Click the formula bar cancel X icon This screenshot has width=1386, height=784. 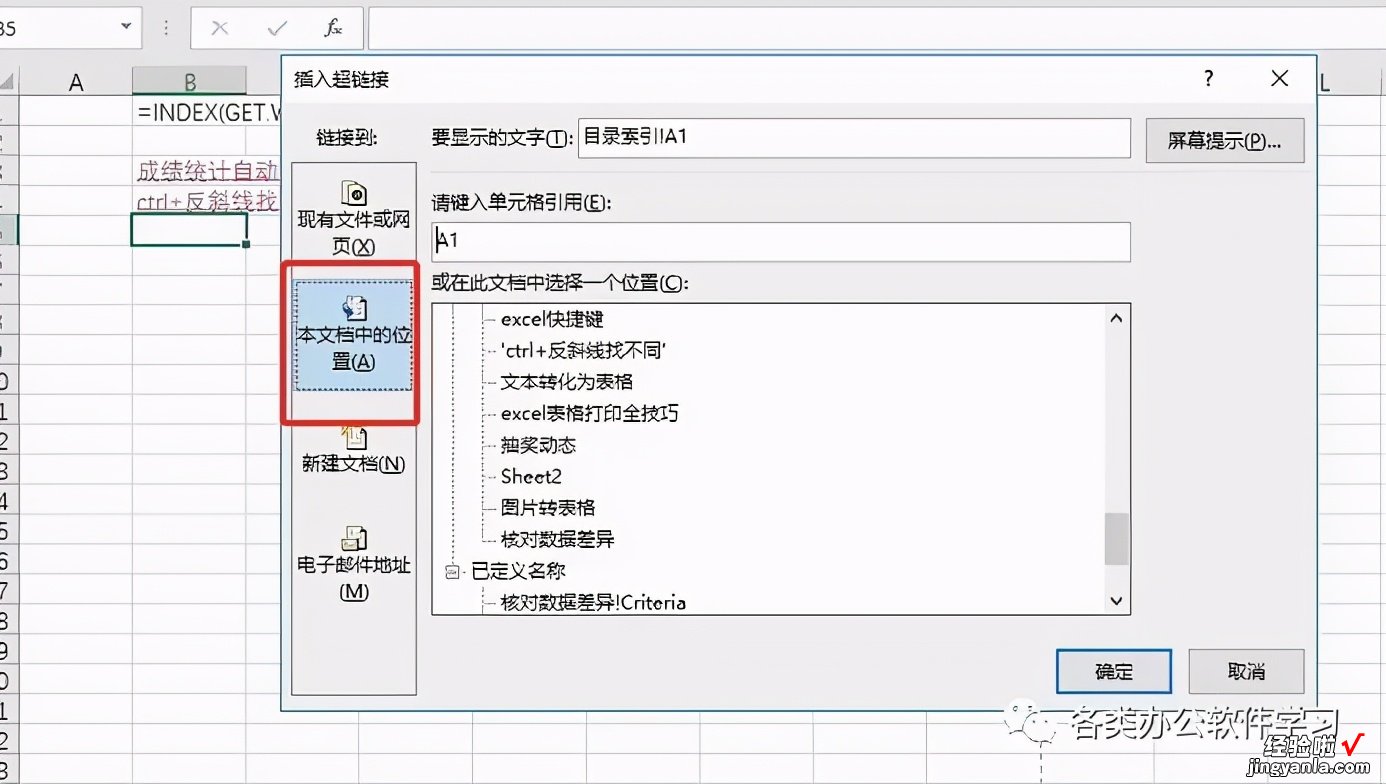[x=220, y=28]
